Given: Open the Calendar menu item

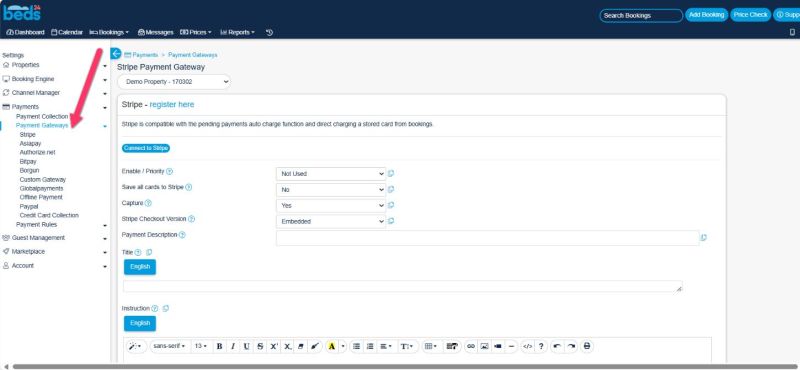Looking at the screenshot, I should 67,32.
